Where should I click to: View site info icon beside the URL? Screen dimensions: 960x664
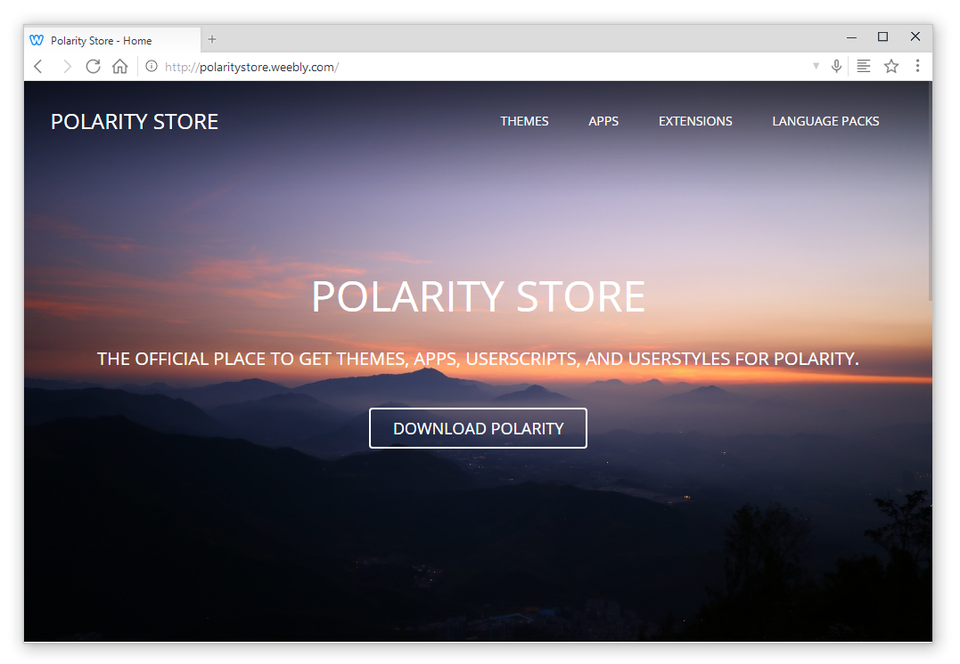point(151,66)
